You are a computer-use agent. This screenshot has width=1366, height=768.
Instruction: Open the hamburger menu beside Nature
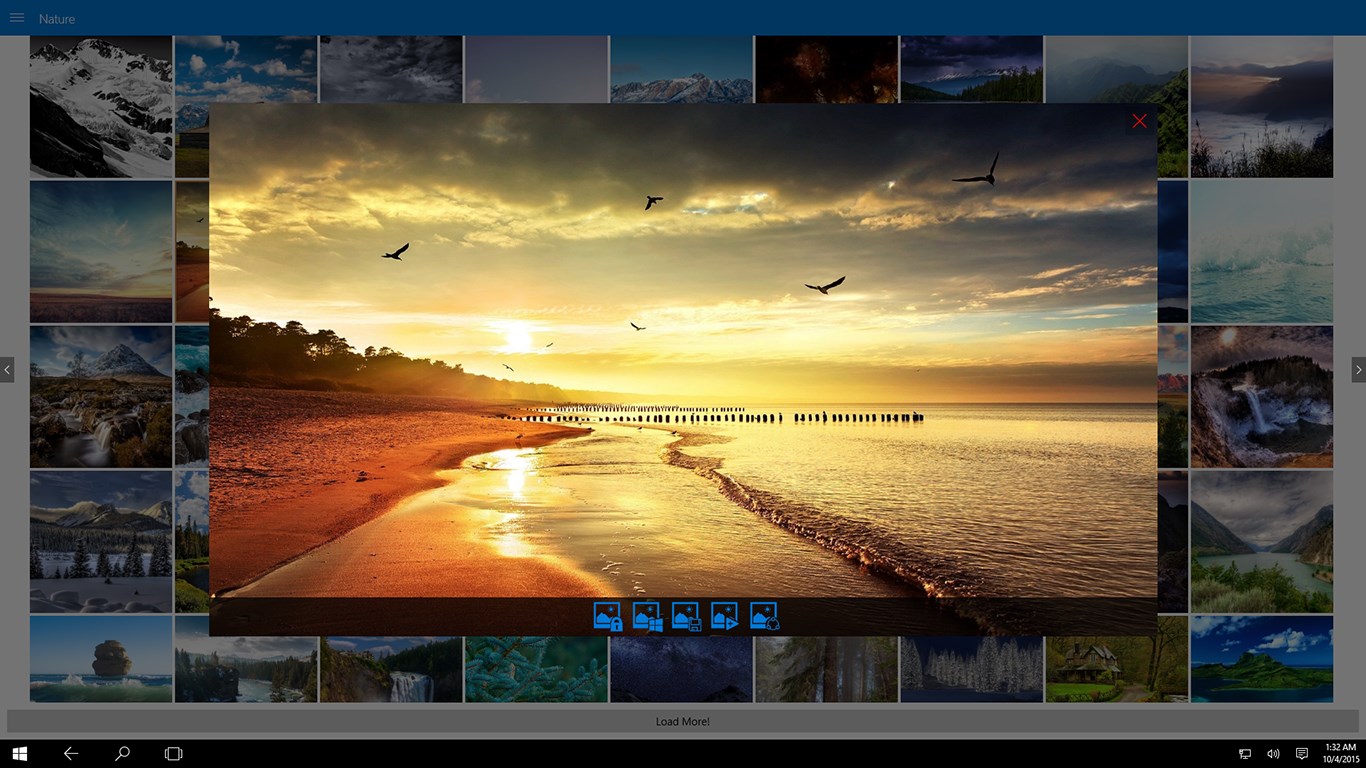point(17,18)
